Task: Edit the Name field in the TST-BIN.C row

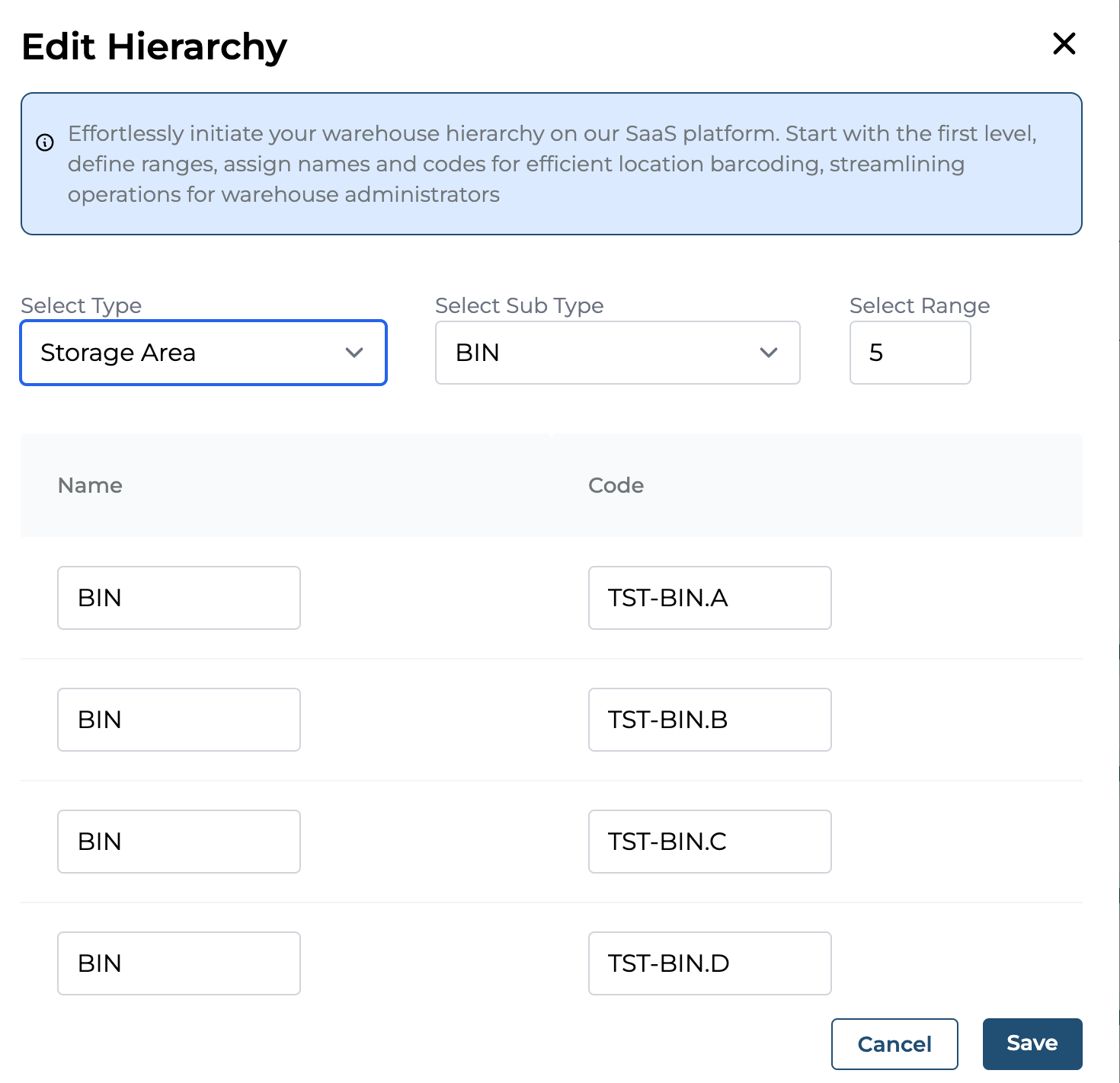Action: [179, 842]
